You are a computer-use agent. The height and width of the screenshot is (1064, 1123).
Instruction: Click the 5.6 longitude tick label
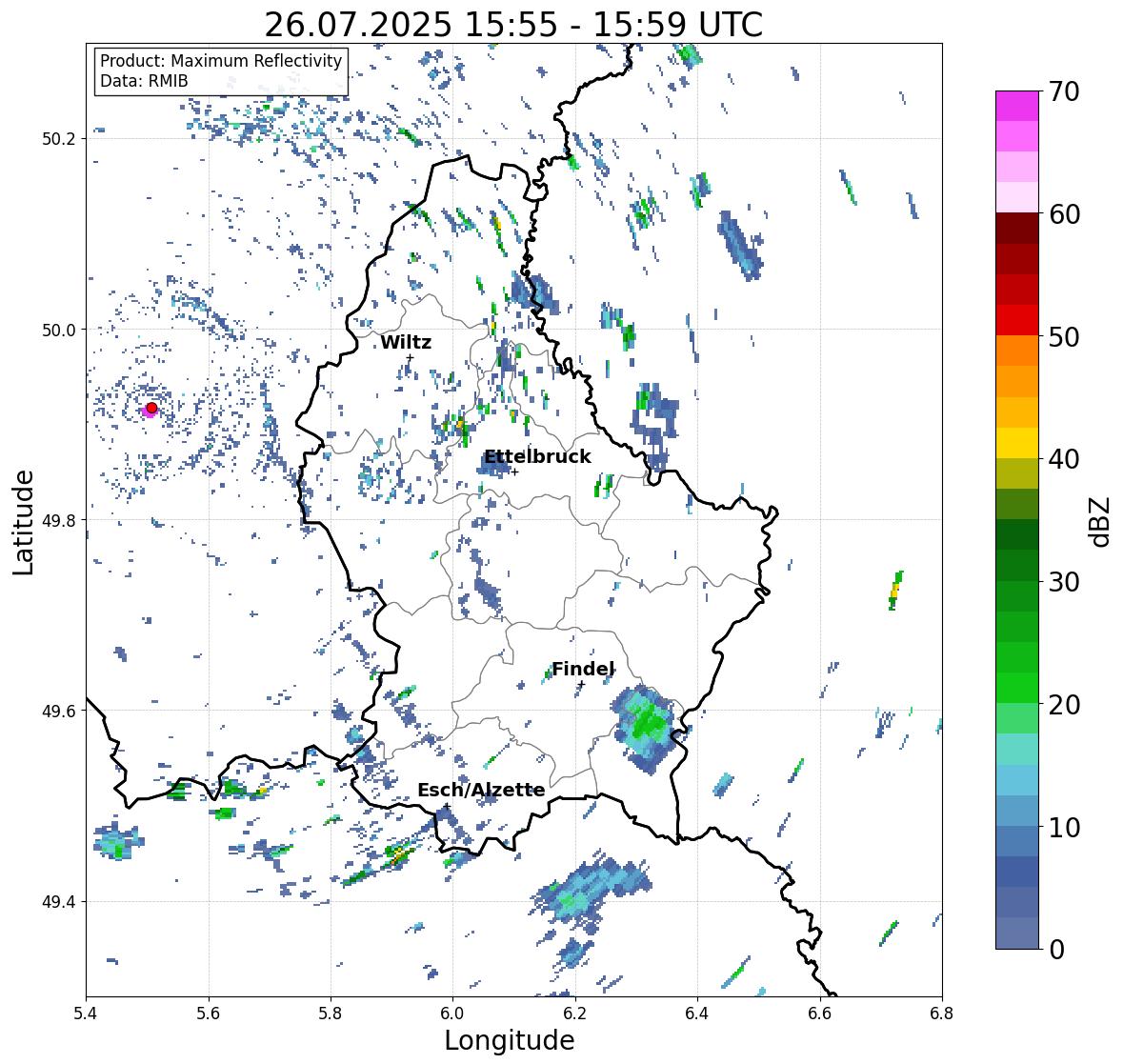tap(209, 1014)
